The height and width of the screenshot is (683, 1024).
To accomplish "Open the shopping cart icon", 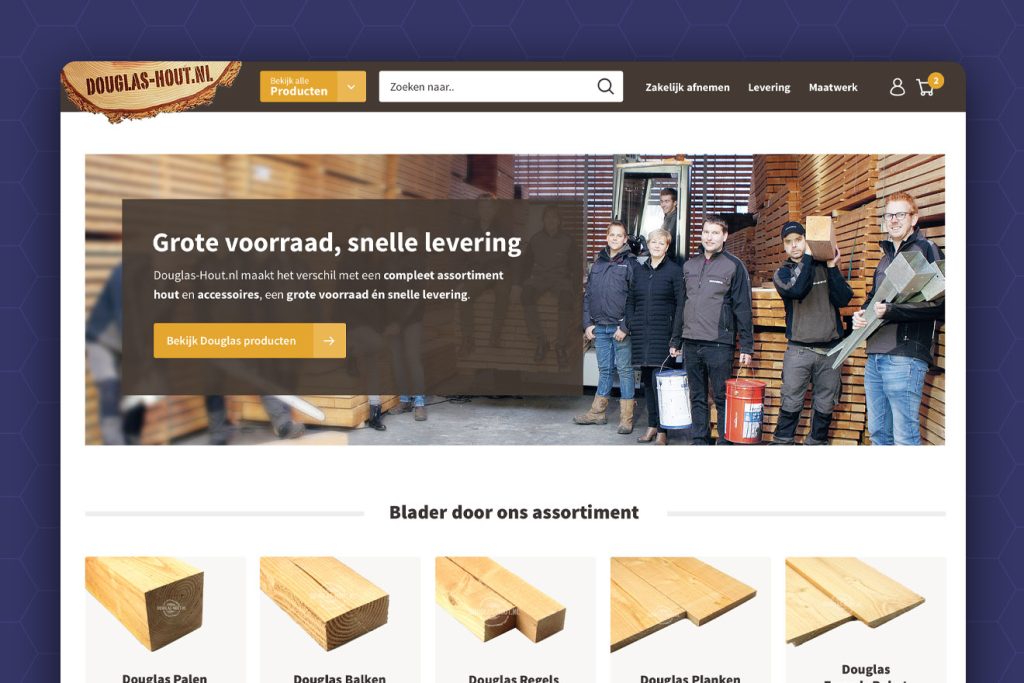I will pos(925,87).
